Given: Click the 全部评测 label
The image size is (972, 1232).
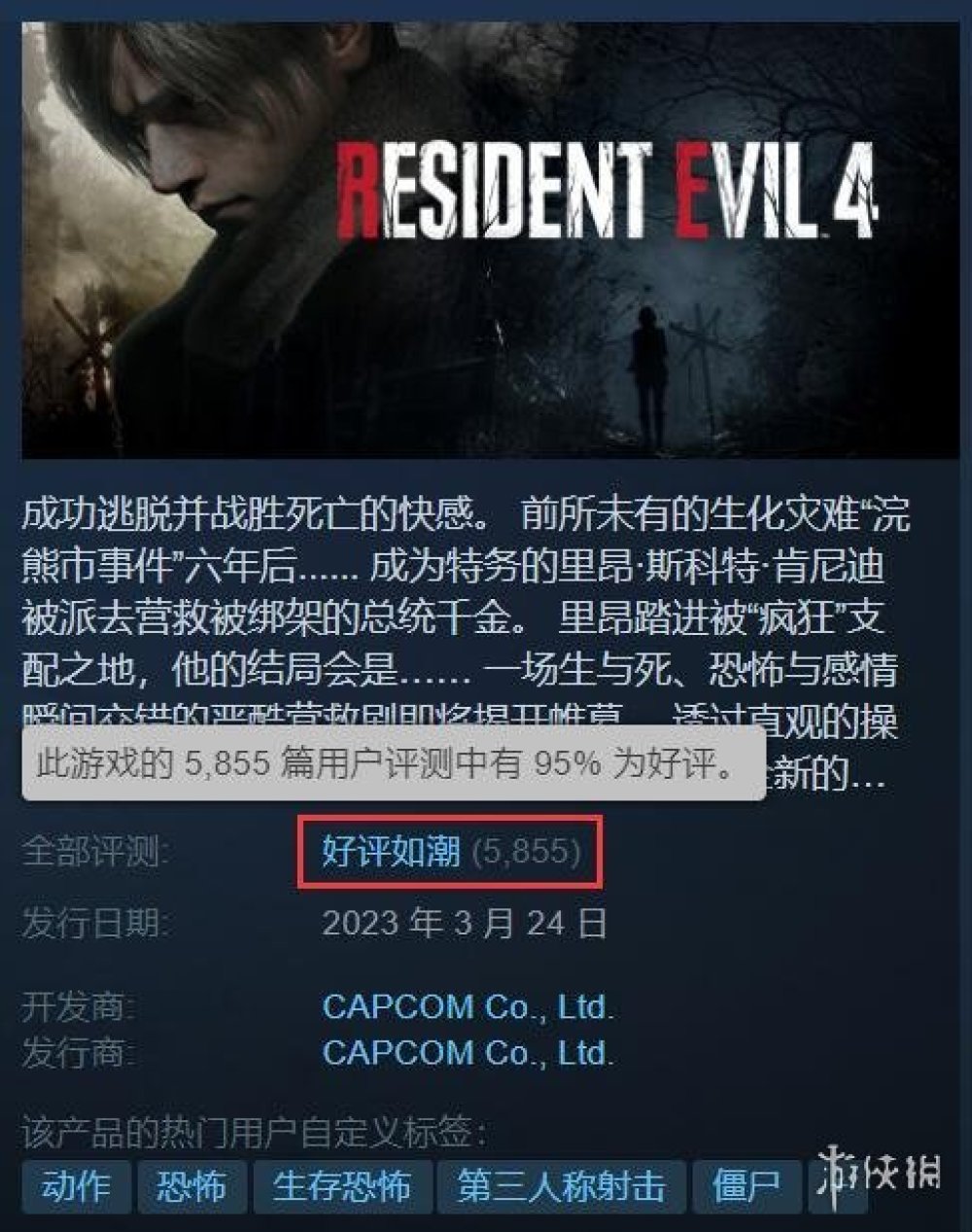Looking at the screenshot, I should pos(94,853).
